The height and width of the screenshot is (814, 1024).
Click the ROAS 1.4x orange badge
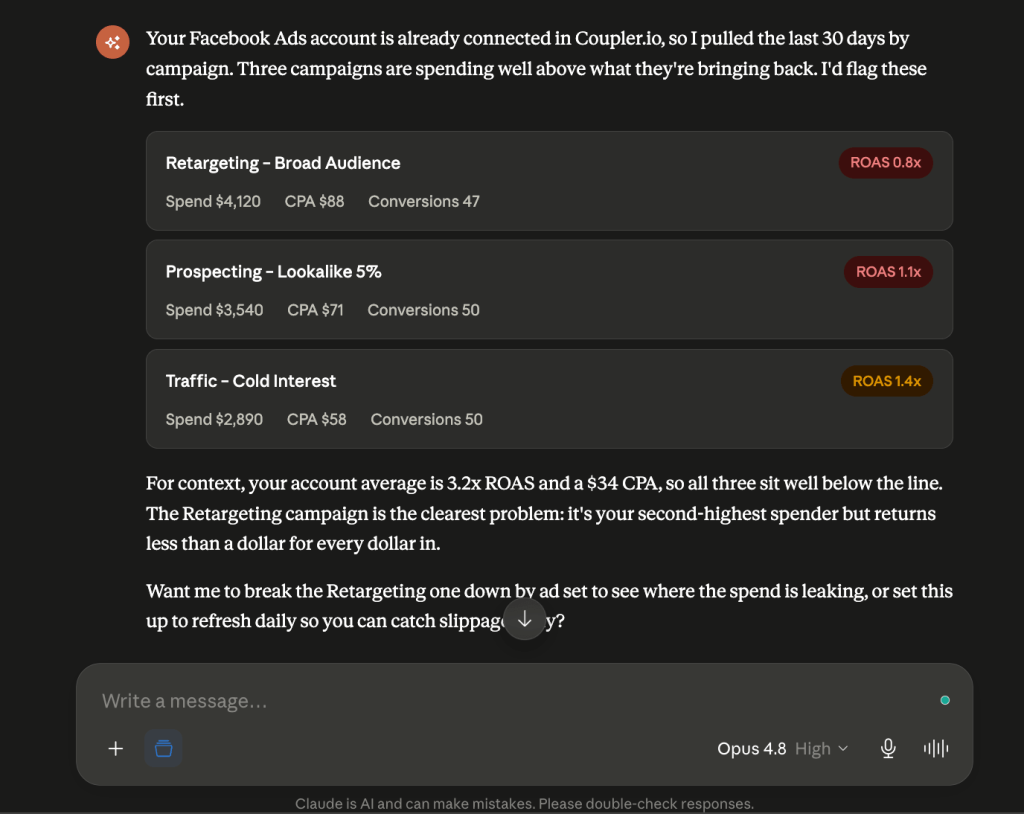click(886, 381)
